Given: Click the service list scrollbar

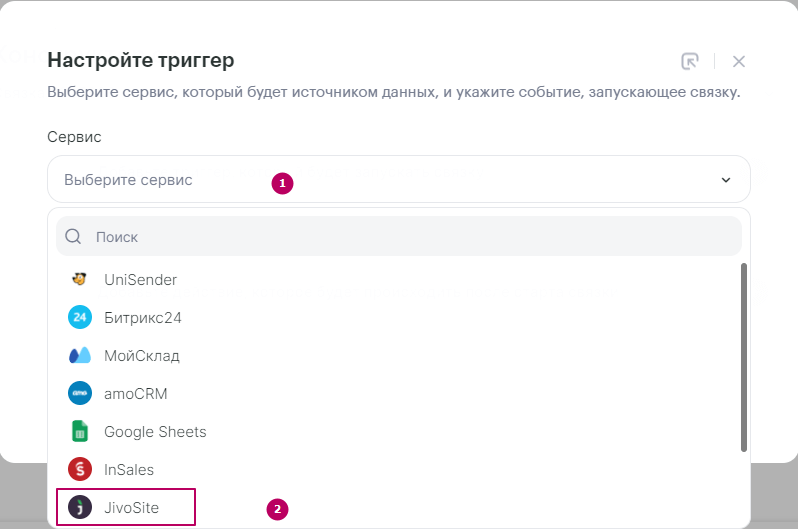Looking at the screenshot, I should pyautogui.click(x=744, y=357).
